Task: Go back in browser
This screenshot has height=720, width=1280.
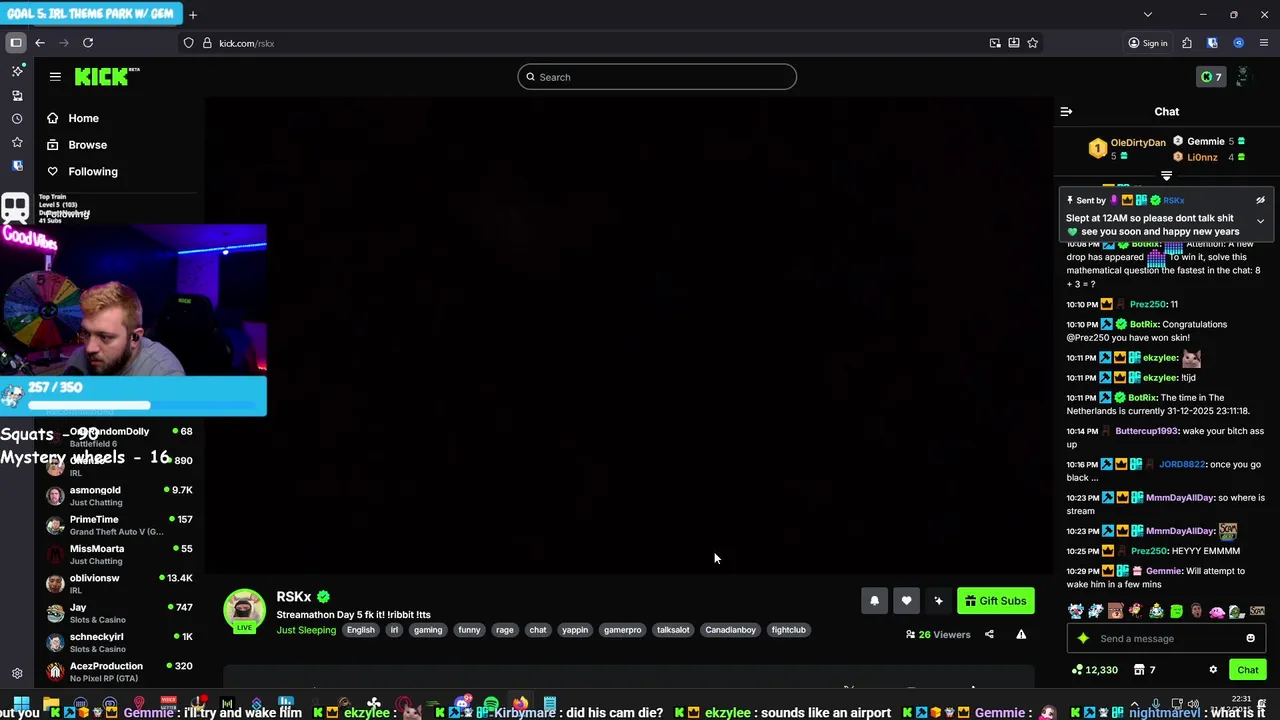Action: [39, 43]
